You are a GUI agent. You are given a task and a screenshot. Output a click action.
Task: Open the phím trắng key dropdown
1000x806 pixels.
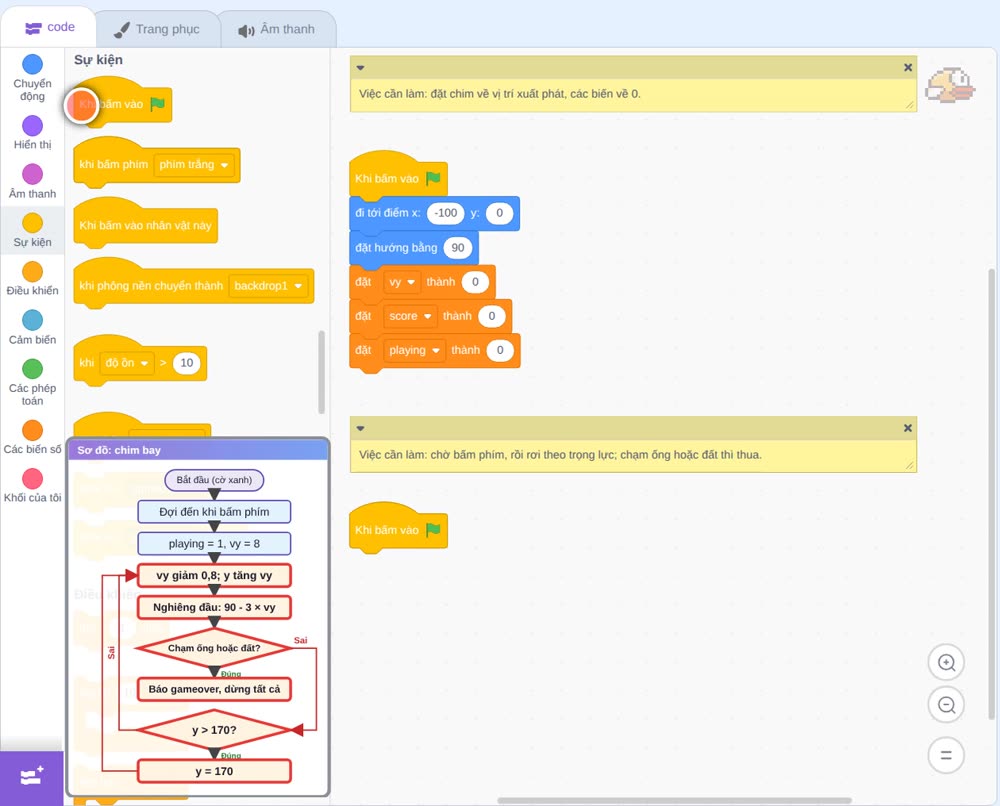pyautogui.click(x=194, y=165)
